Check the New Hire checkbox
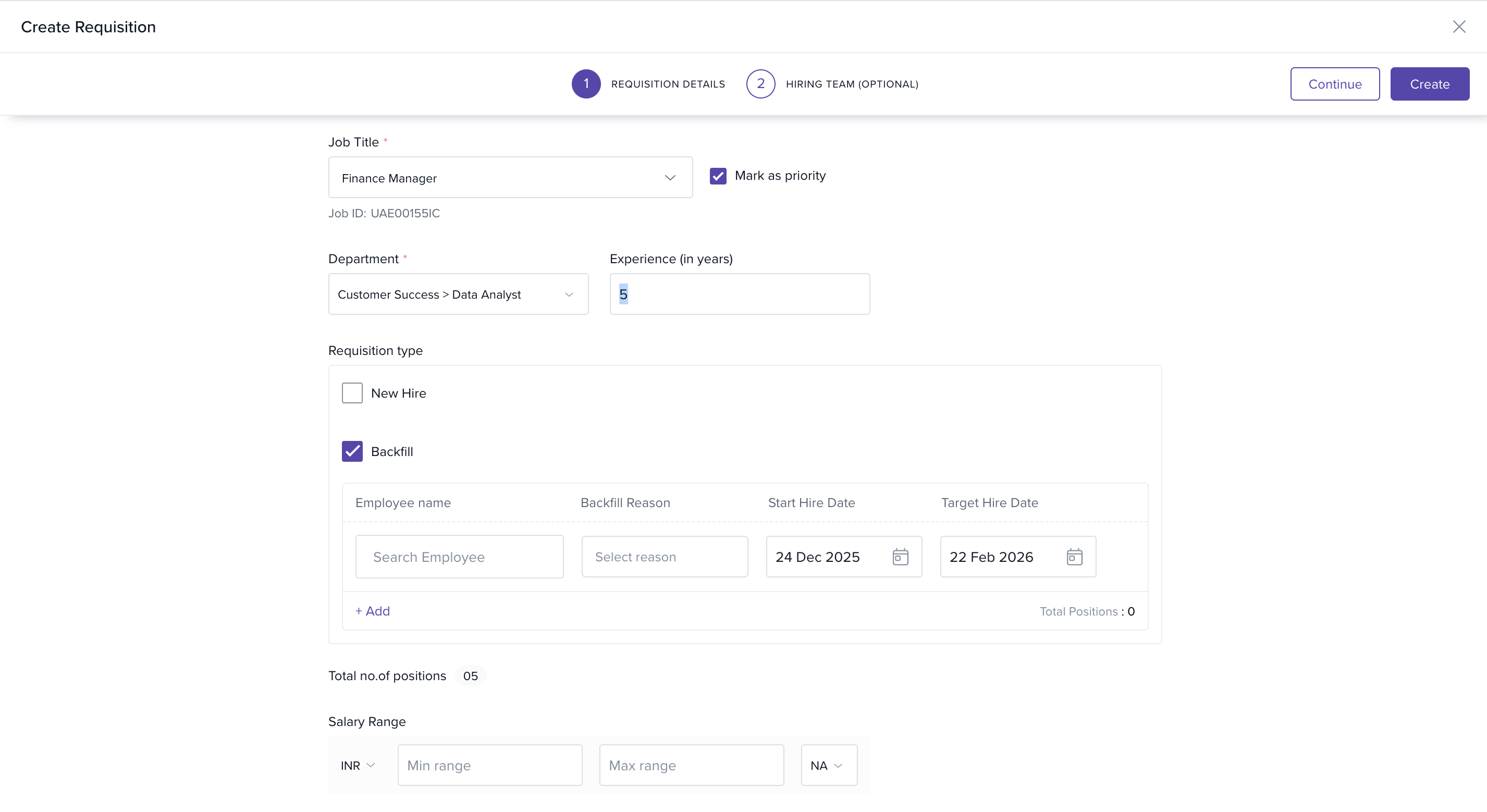Viewport: 1487px width, 812px height. pos(351,393)
